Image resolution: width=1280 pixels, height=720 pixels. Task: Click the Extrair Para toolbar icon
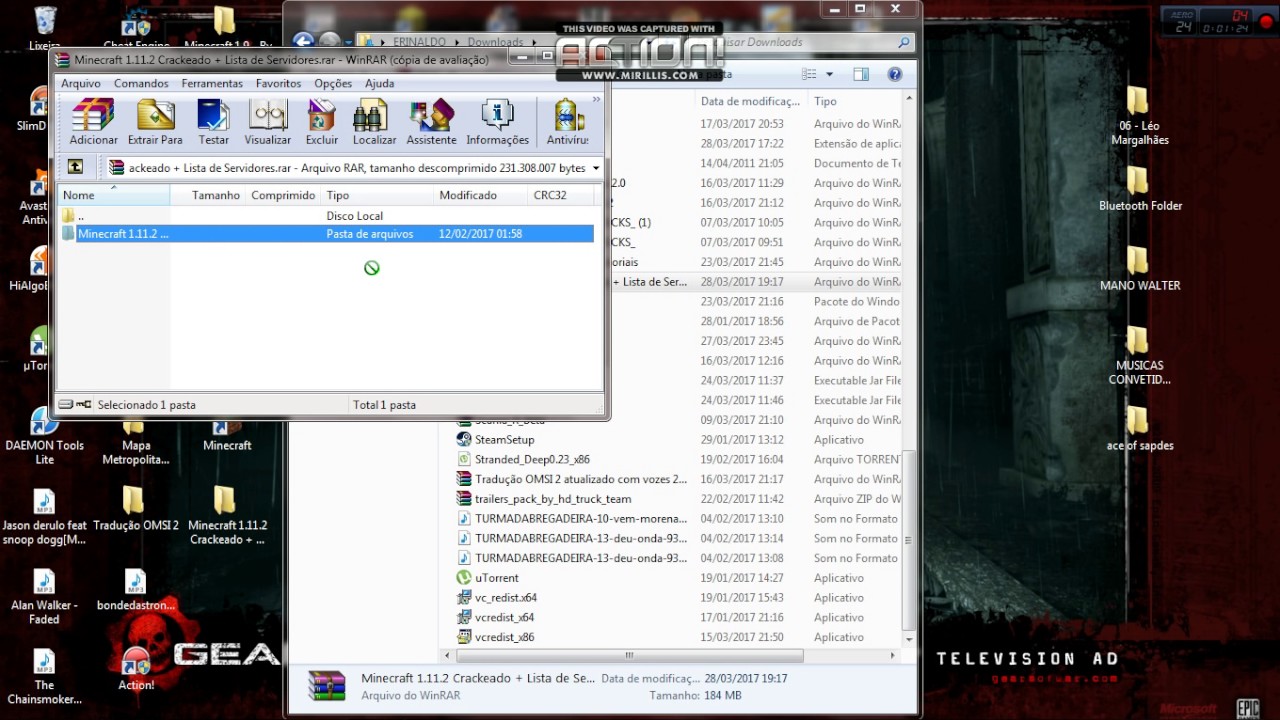click(x=155, y=122)
